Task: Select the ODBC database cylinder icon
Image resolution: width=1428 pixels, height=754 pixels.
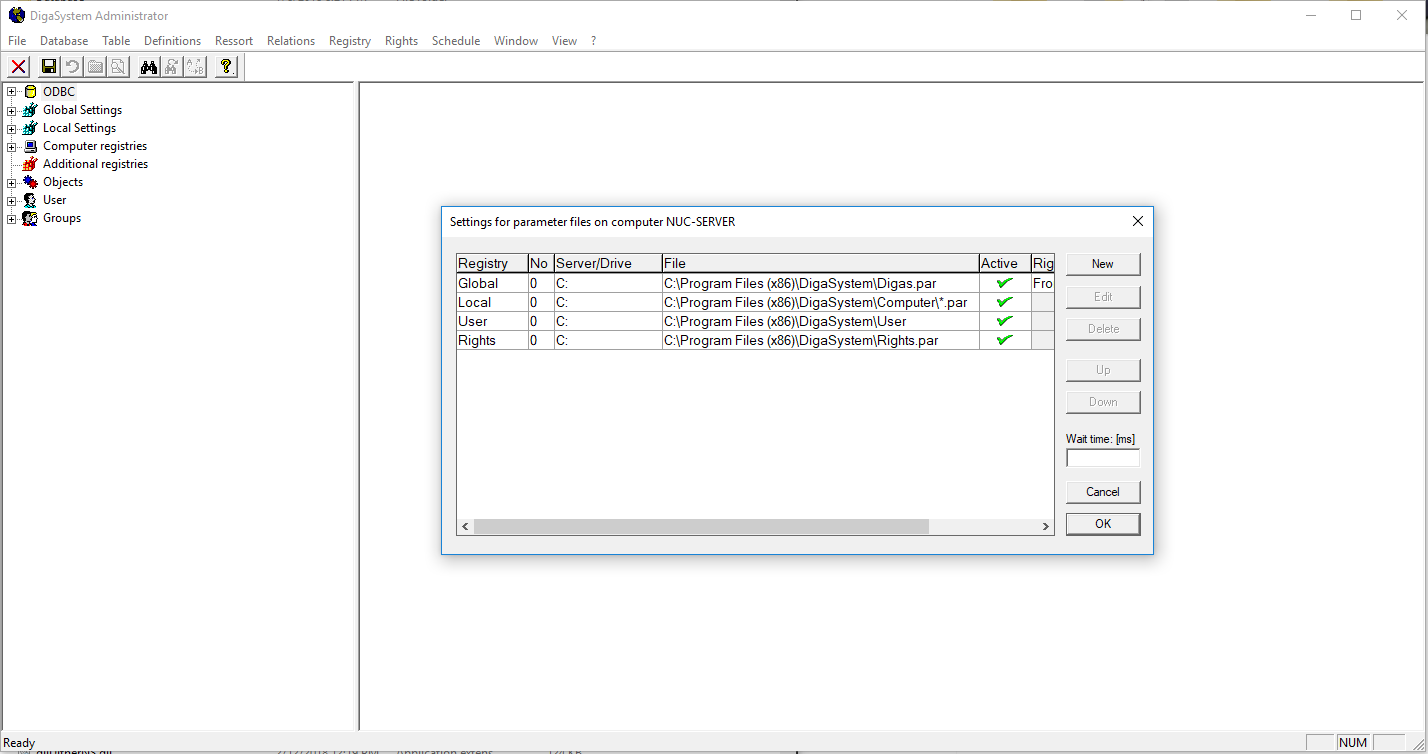Action: [x=30, y=92]
